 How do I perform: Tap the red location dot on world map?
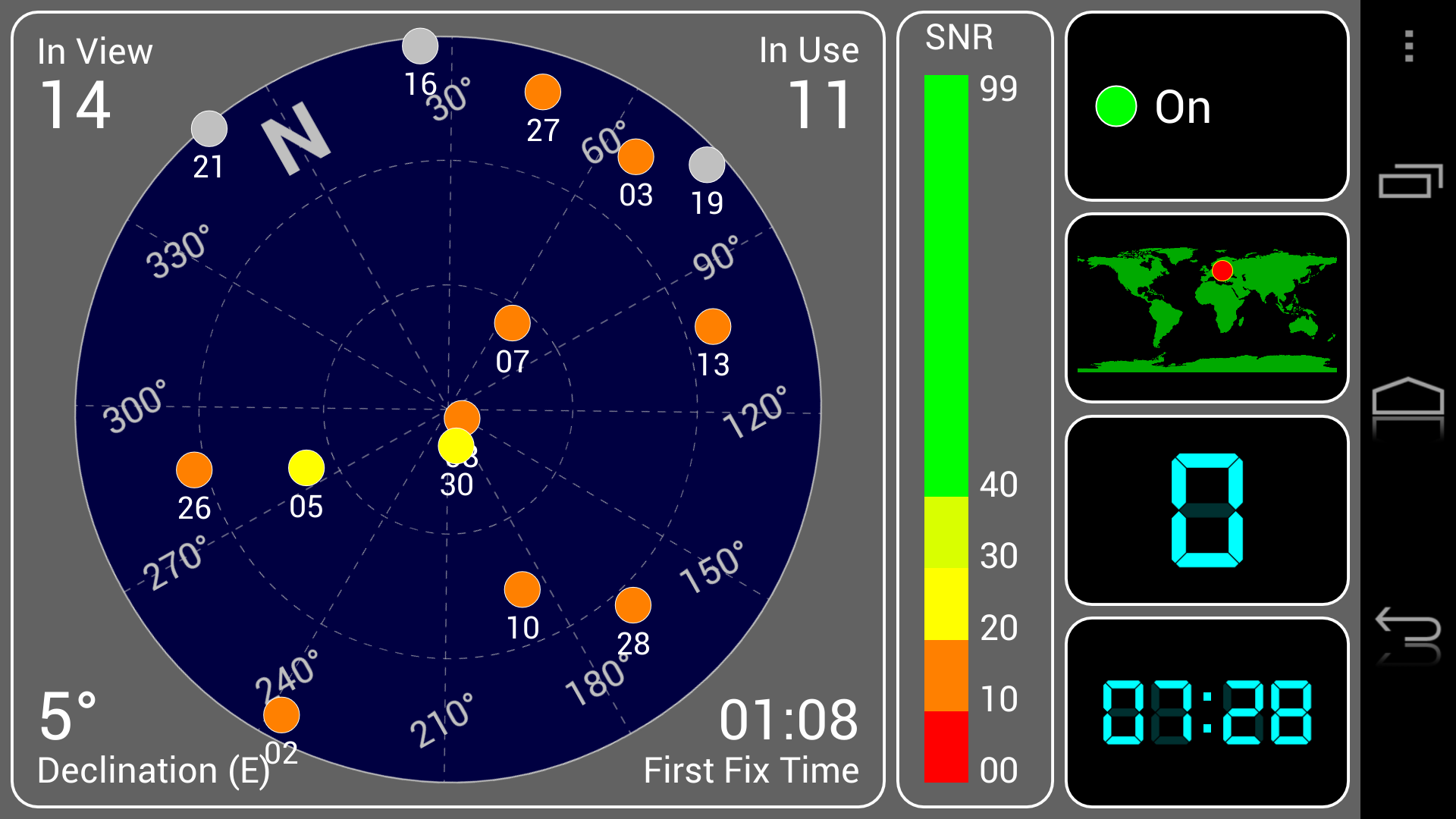(x=1222, y=271)
